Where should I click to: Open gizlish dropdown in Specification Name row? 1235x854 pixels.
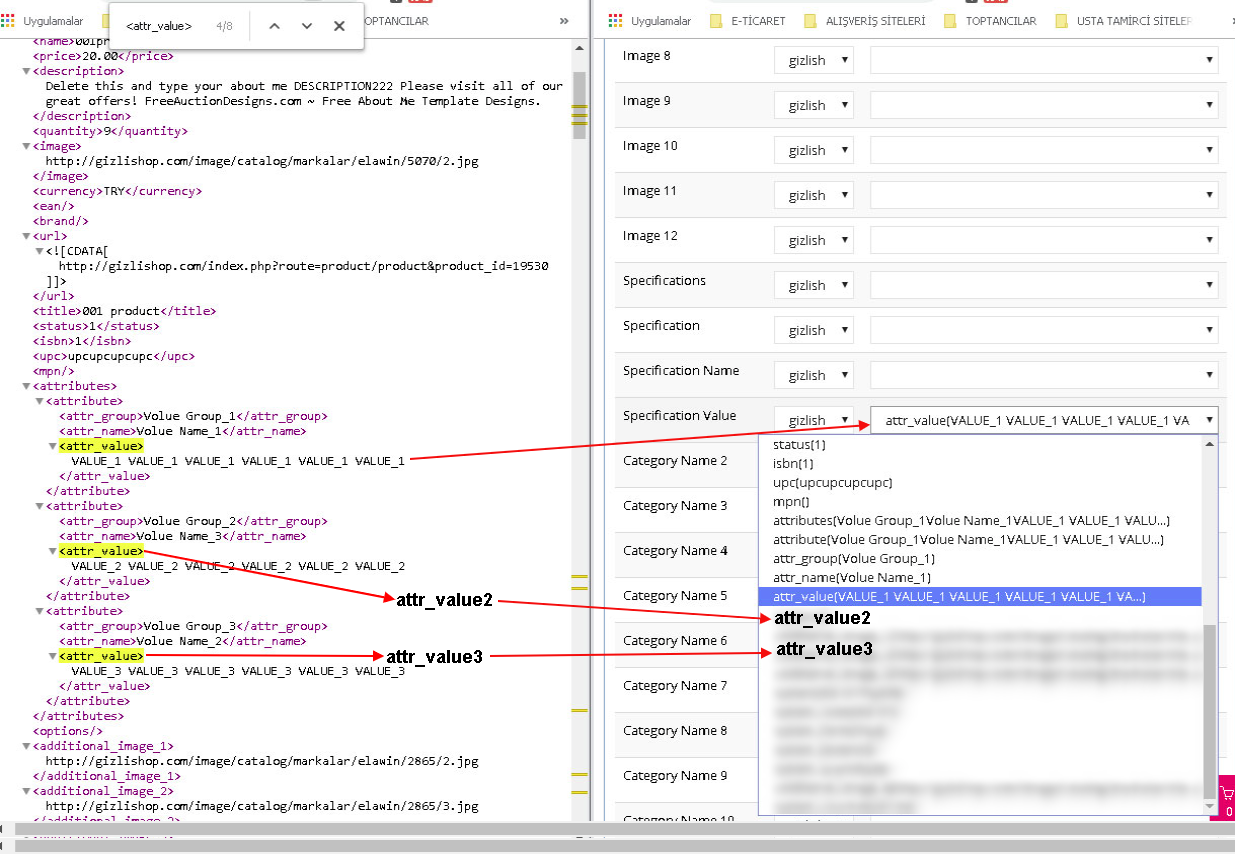pos(814,375)
